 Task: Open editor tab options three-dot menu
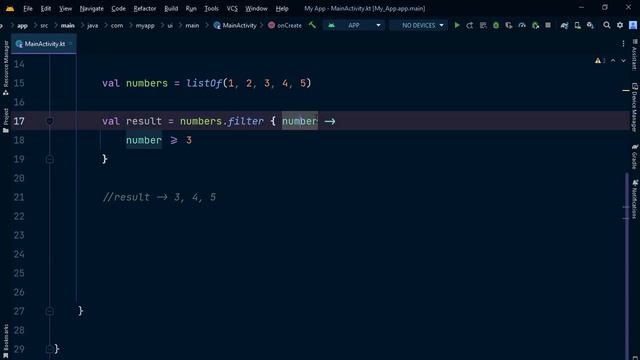point(623,44)
